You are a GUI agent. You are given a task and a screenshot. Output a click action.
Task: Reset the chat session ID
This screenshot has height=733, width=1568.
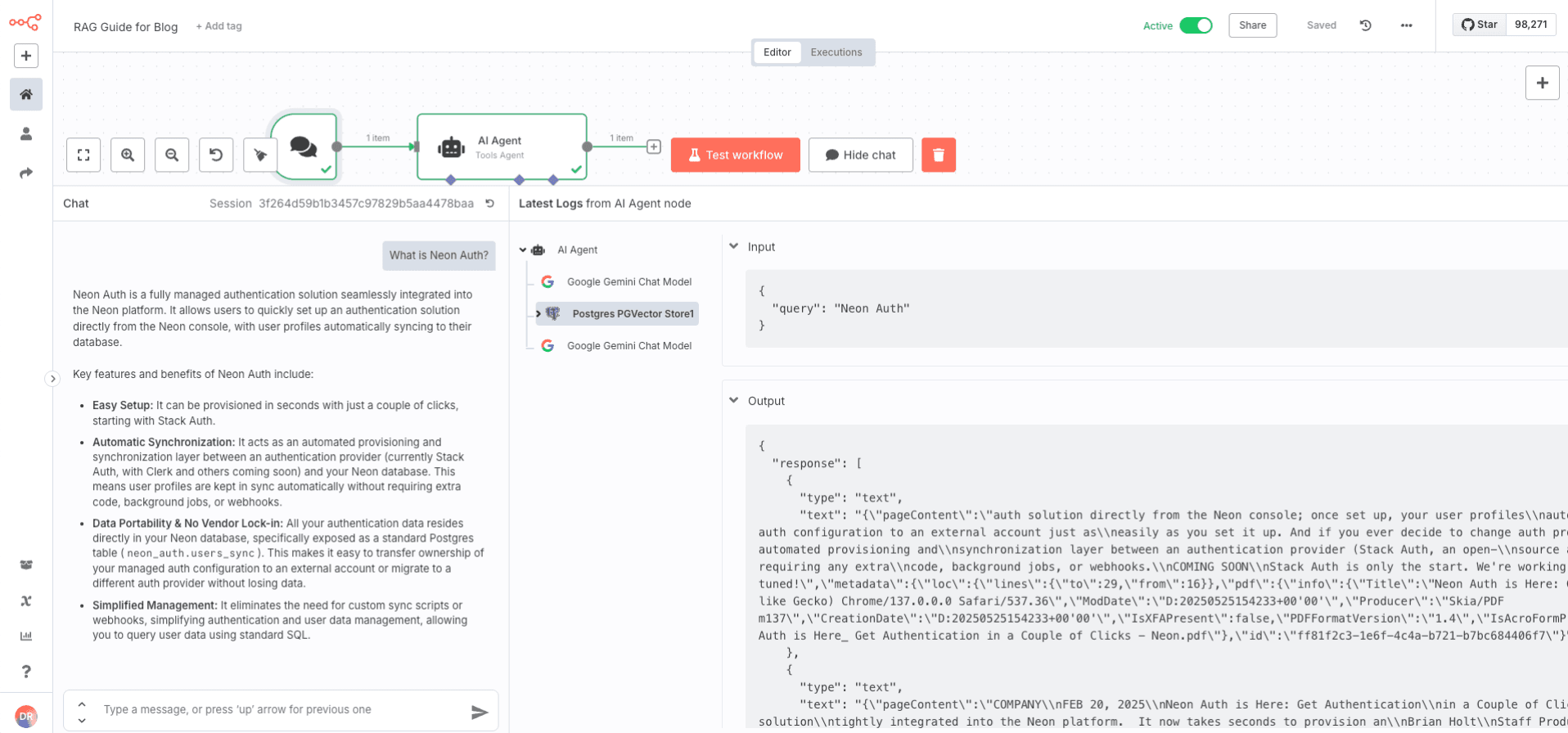click(489, 204)
